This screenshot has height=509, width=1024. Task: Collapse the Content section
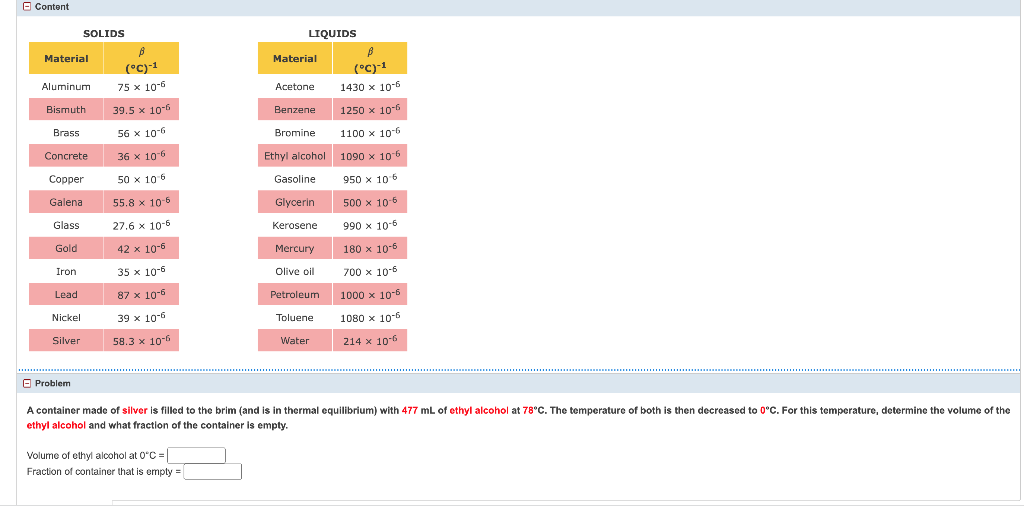tap(27, 7)
